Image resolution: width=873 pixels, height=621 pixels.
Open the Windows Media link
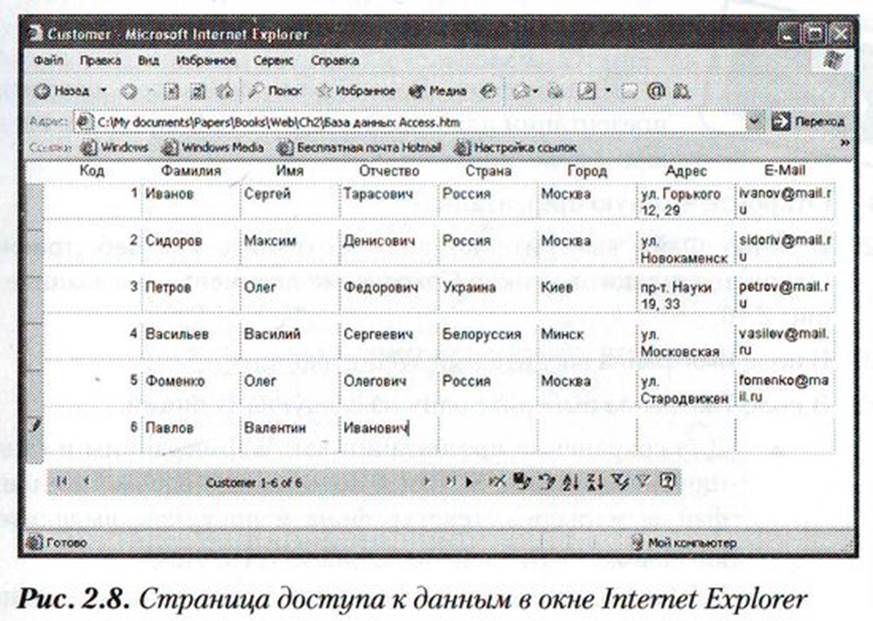pyautogui.click(x=212, y=148)
